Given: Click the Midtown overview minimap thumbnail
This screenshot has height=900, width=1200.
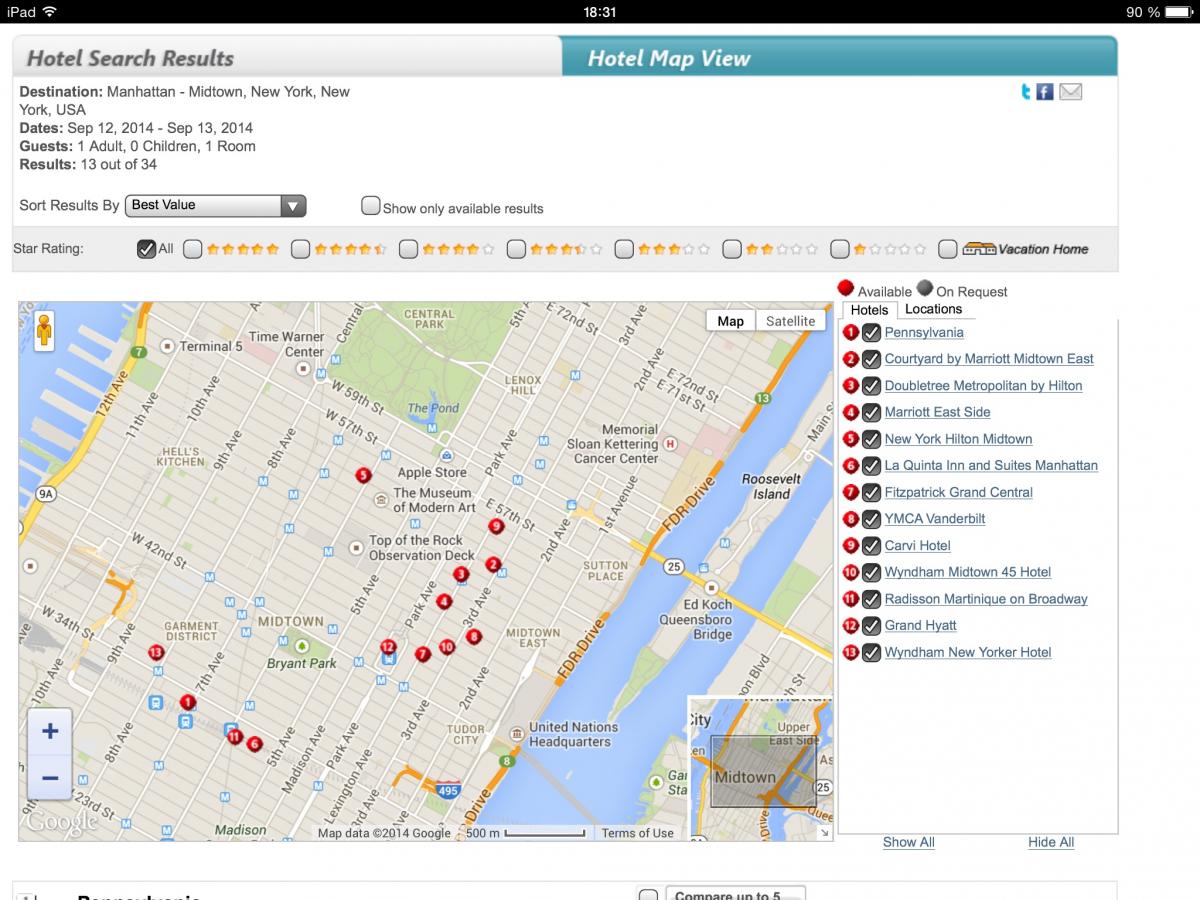Looking at the screenshot, I should 760,768.
